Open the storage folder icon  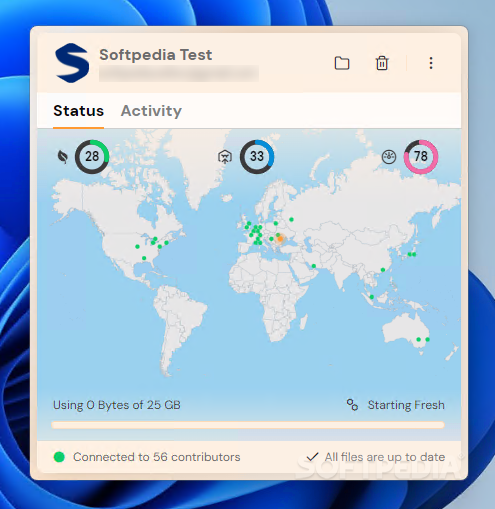(342, 63)
